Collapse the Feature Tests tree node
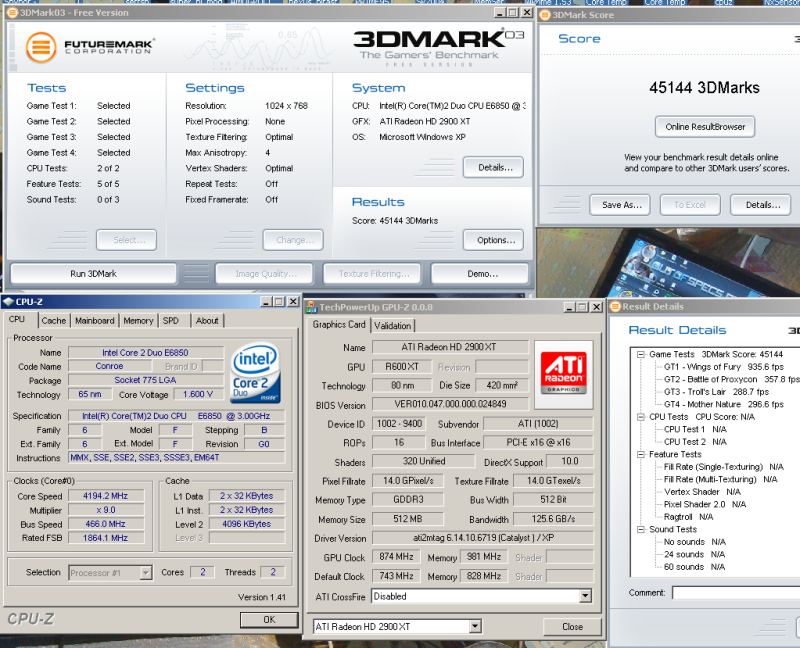 tap(640, 454)
